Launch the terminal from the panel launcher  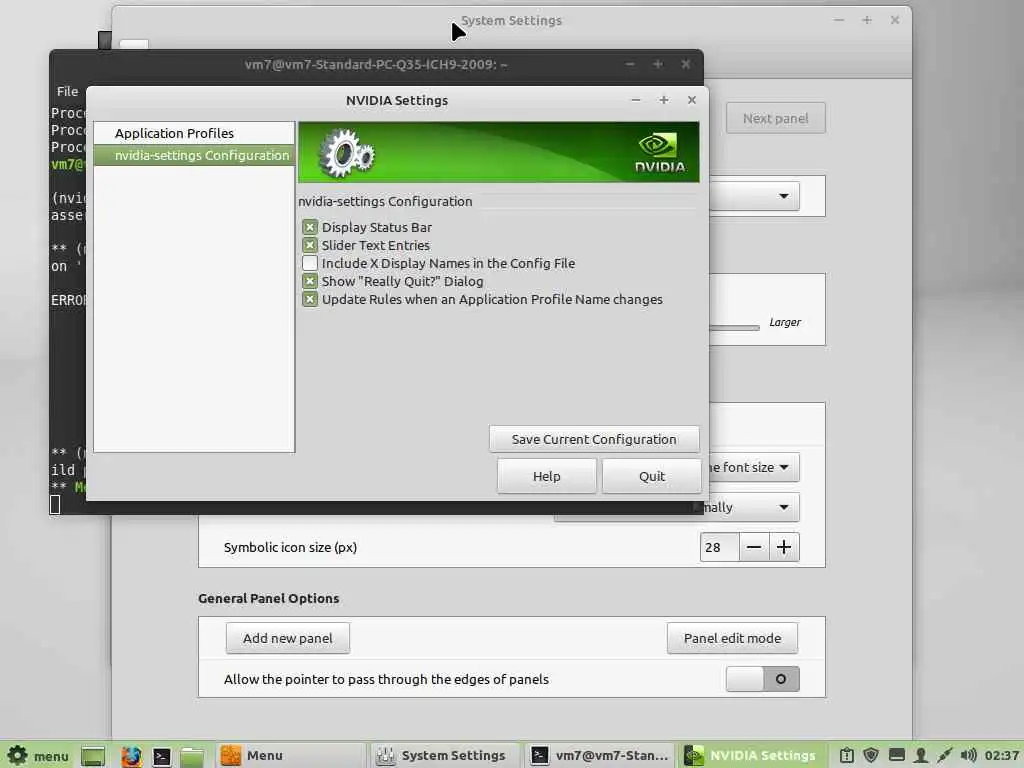click(161, 756)
